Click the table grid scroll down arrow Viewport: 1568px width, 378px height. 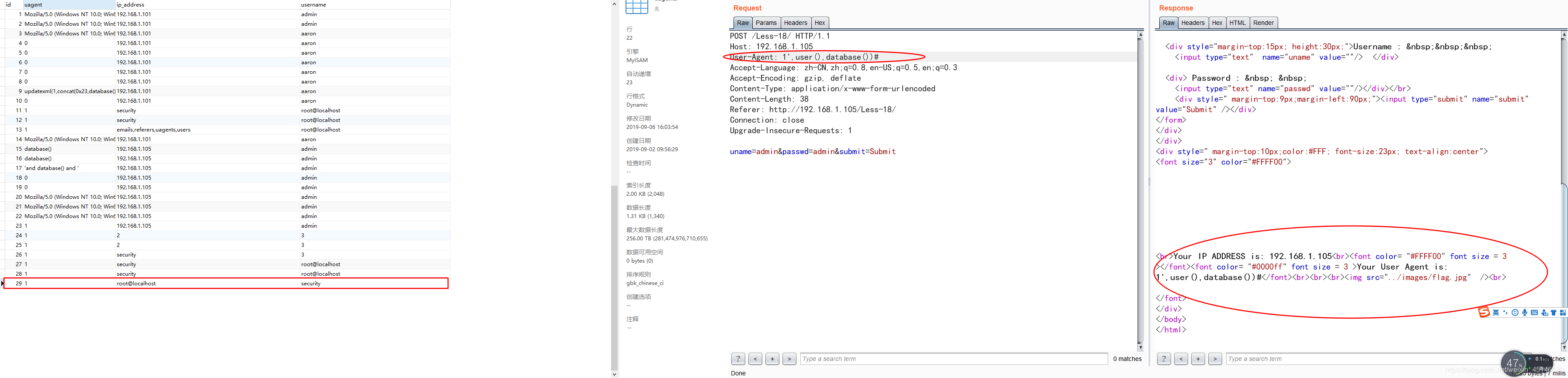tap(614, 374)
